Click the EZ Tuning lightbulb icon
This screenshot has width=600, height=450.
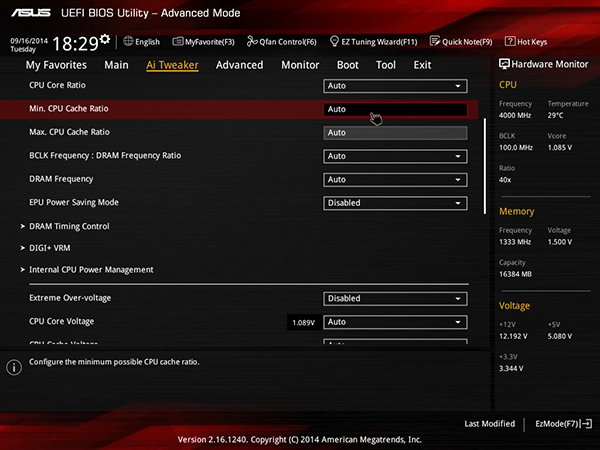click(x=334, y=41)
